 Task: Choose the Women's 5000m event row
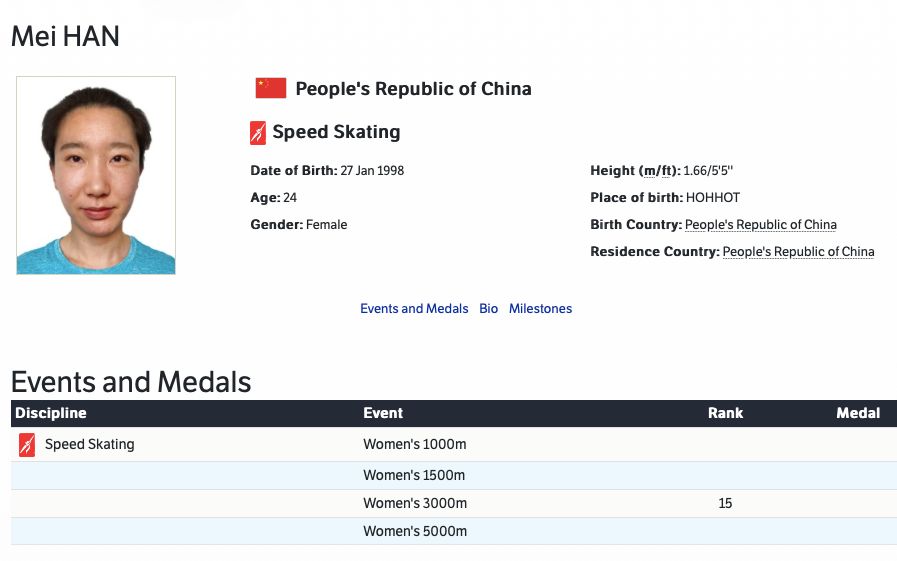pyautogui.click(x=414, y=531)
